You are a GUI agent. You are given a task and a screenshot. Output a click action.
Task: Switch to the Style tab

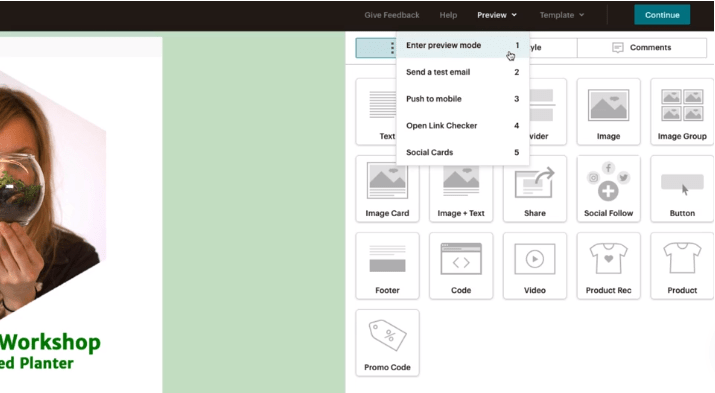click(553, 47)
